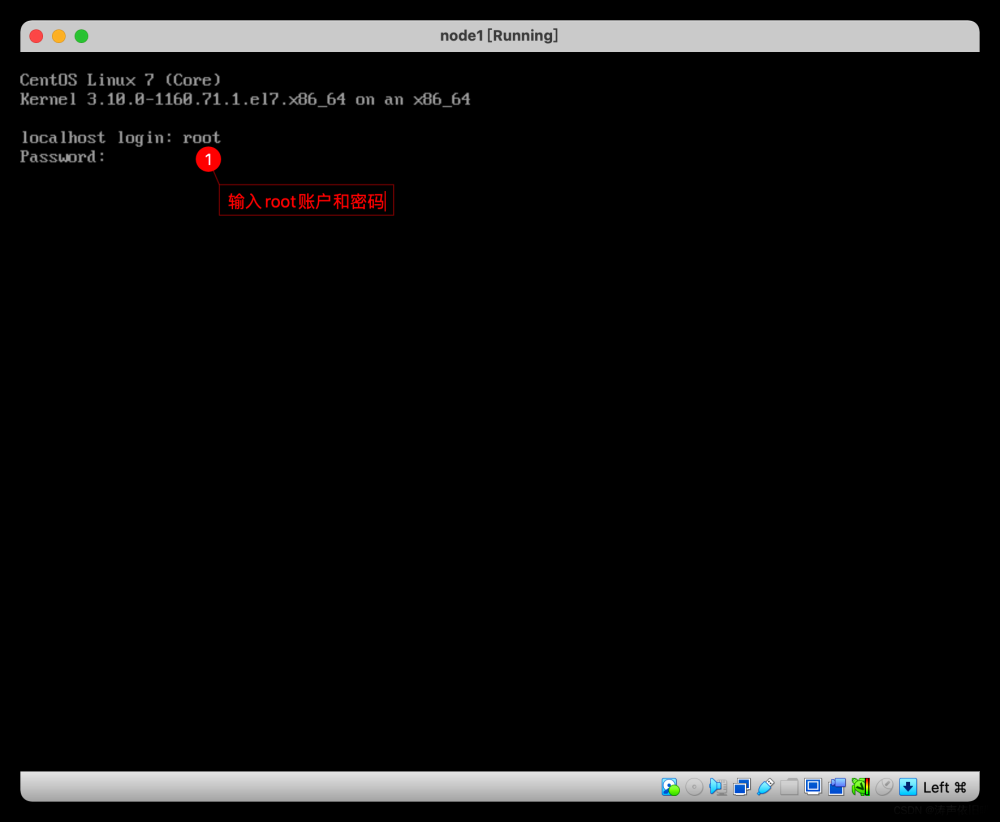Click the hard disk activity status icon
The image size is (1000, 822).
[x=670, y=787]
